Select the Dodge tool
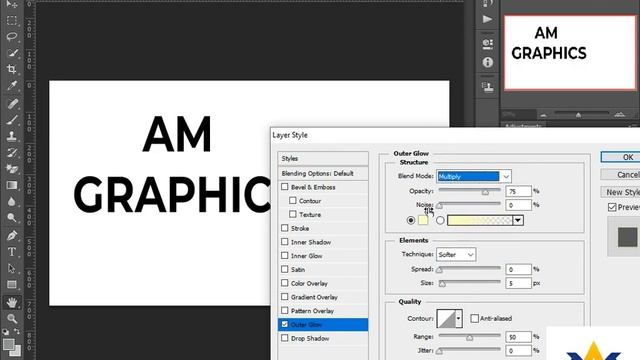Viewport: 640px width, 360px height. 11,218
